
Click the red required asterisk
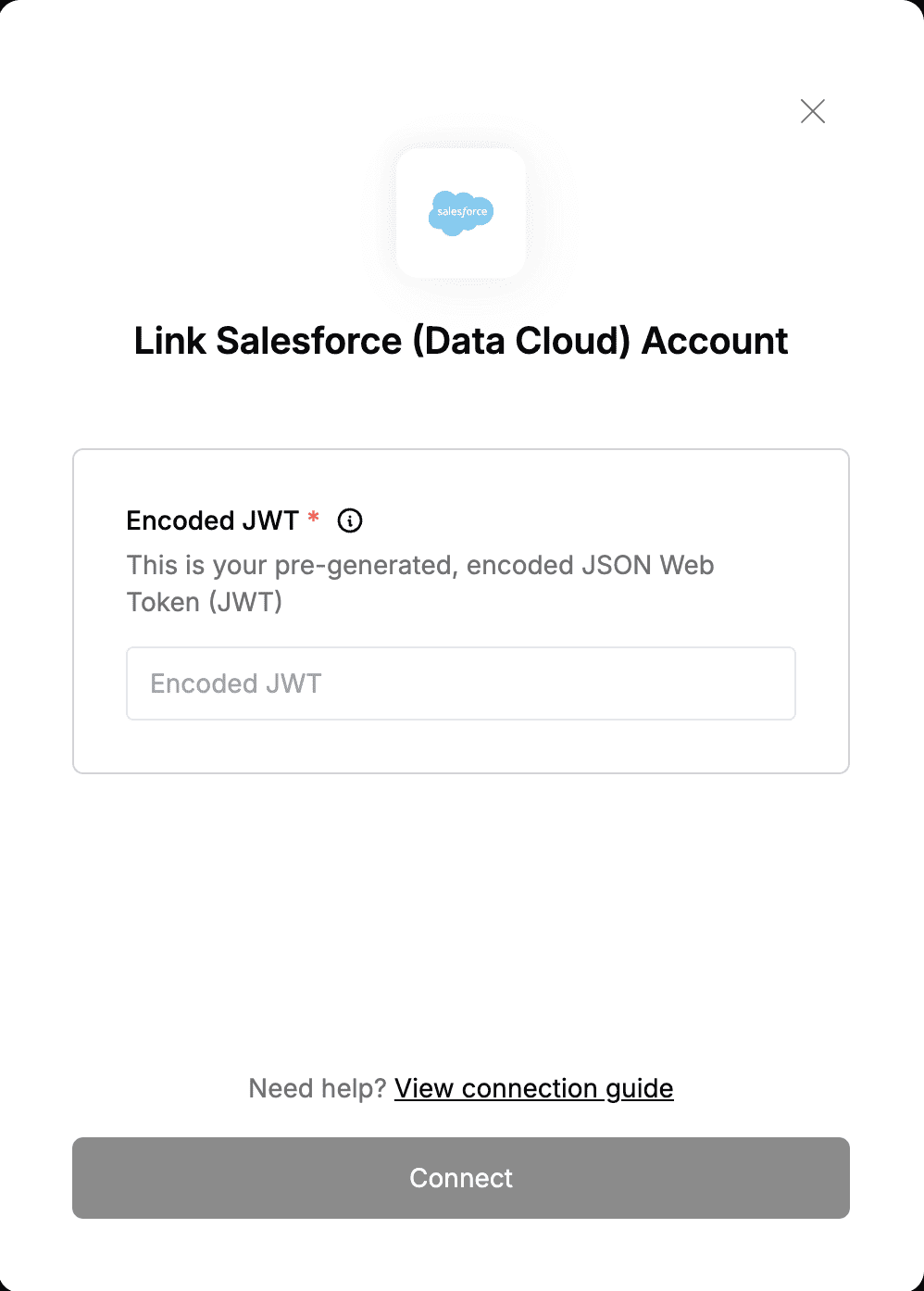point(314,517)
